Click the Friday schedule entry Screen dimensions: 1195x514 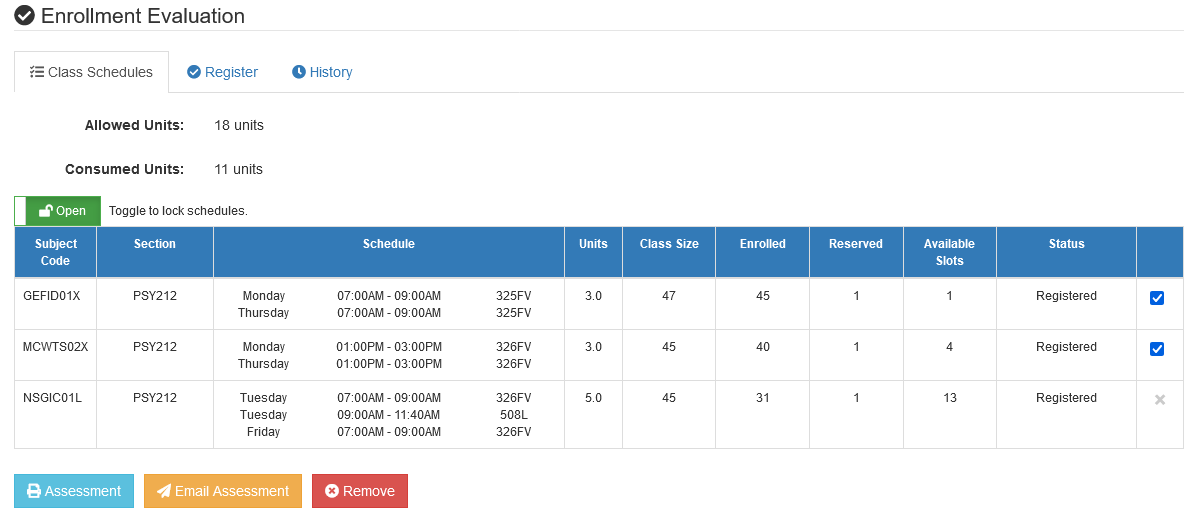[x=263, y=432]
